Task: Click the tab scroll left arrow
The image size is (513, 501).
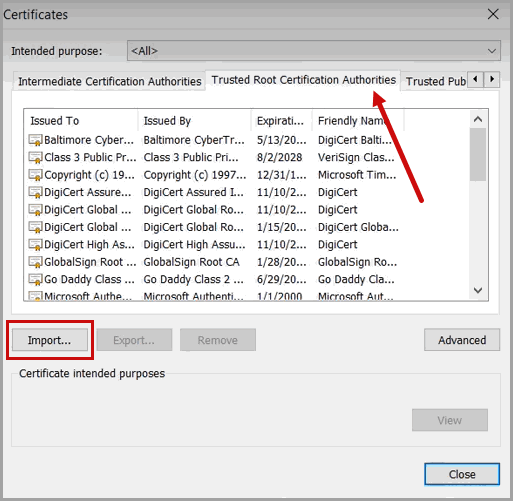Action: point(476,79)
